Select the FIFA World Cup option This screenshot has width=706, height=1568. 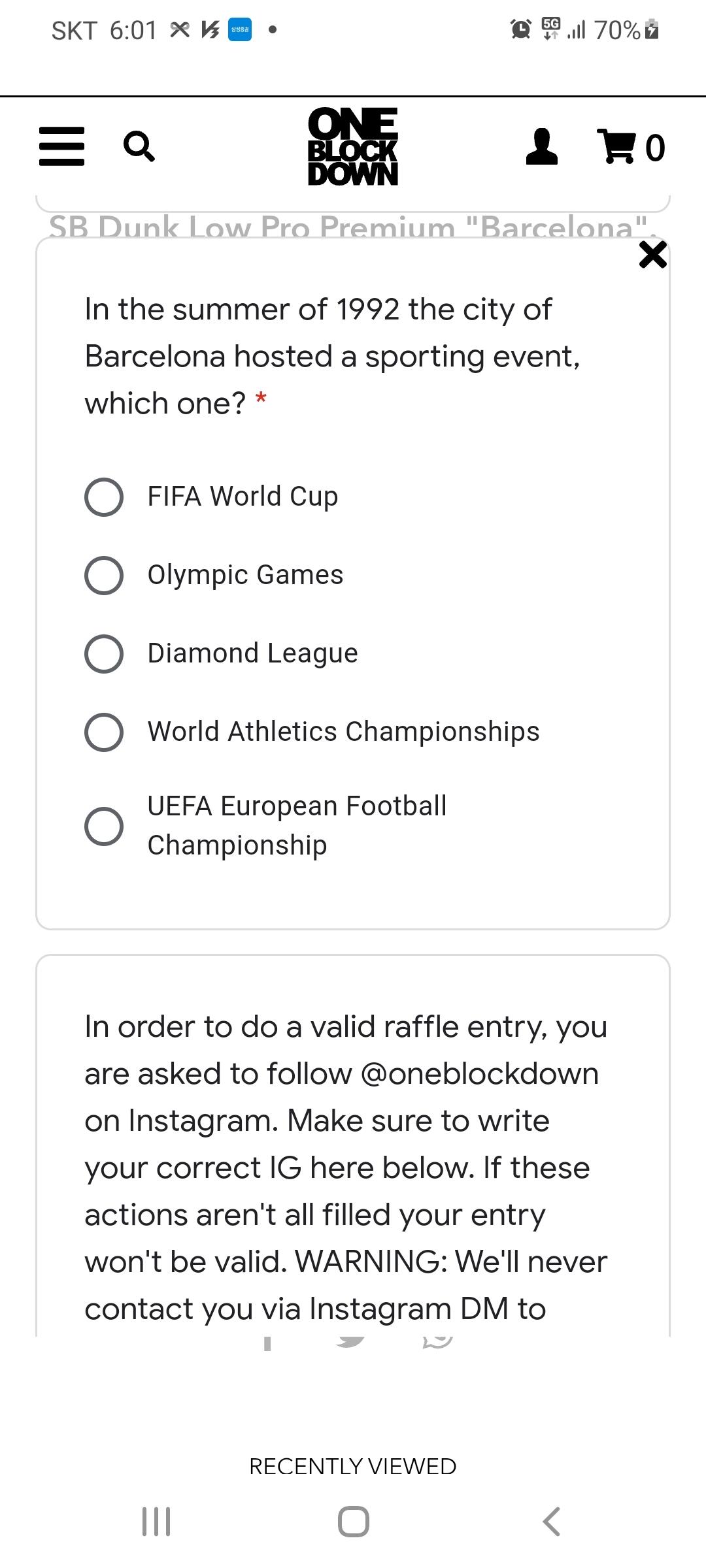(104, 497)
